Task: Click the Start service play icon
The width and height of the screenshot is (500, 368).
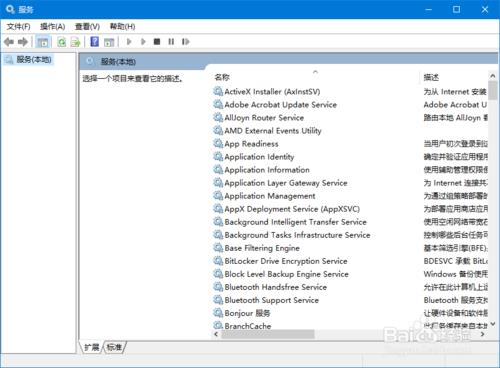Action: [x=129, y=42]
